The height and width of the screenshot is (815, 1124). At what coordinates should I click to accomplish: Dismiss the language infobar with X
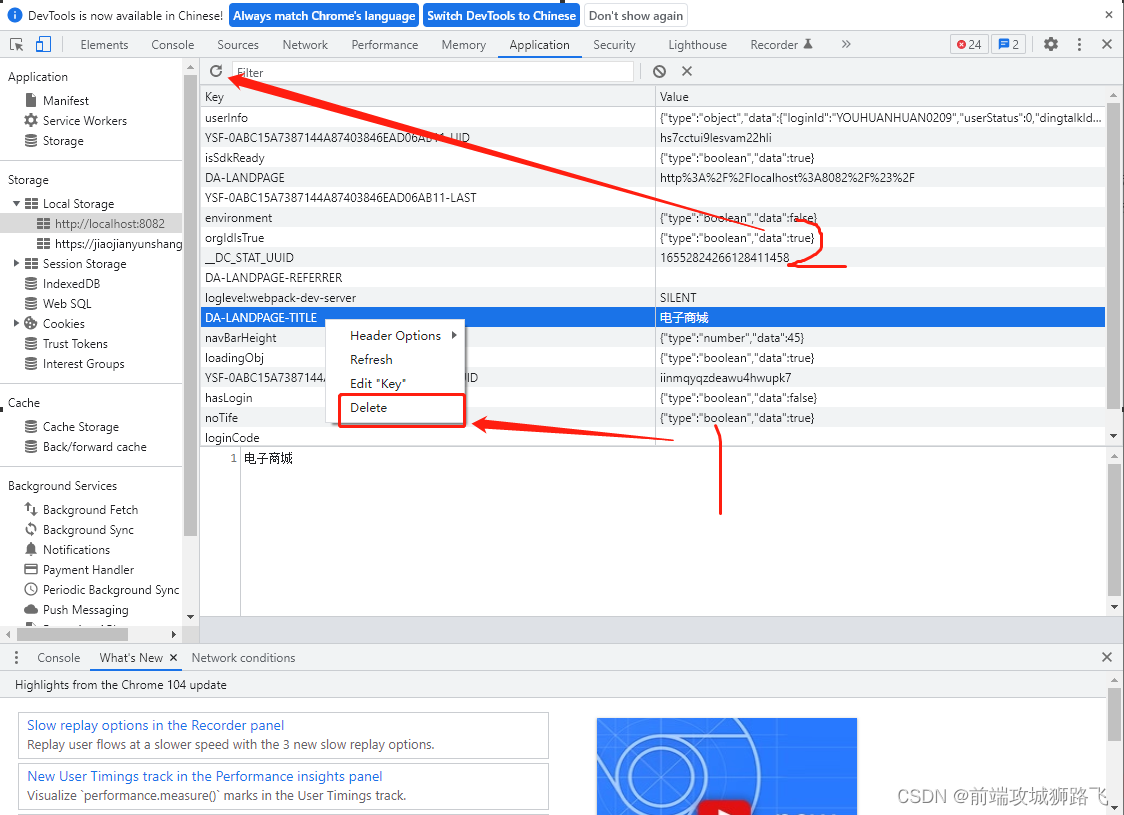tap(1108, 15)
